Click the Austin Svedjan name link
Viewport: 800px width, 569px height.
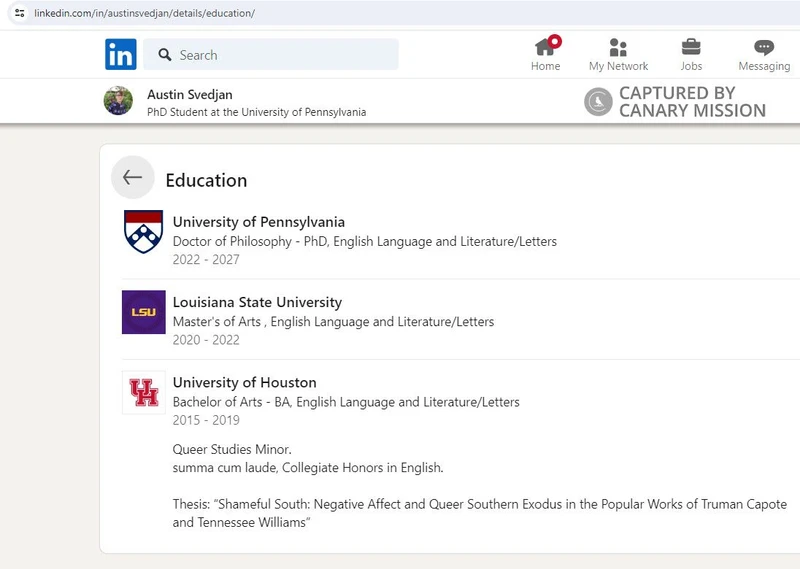coord(190,94)
